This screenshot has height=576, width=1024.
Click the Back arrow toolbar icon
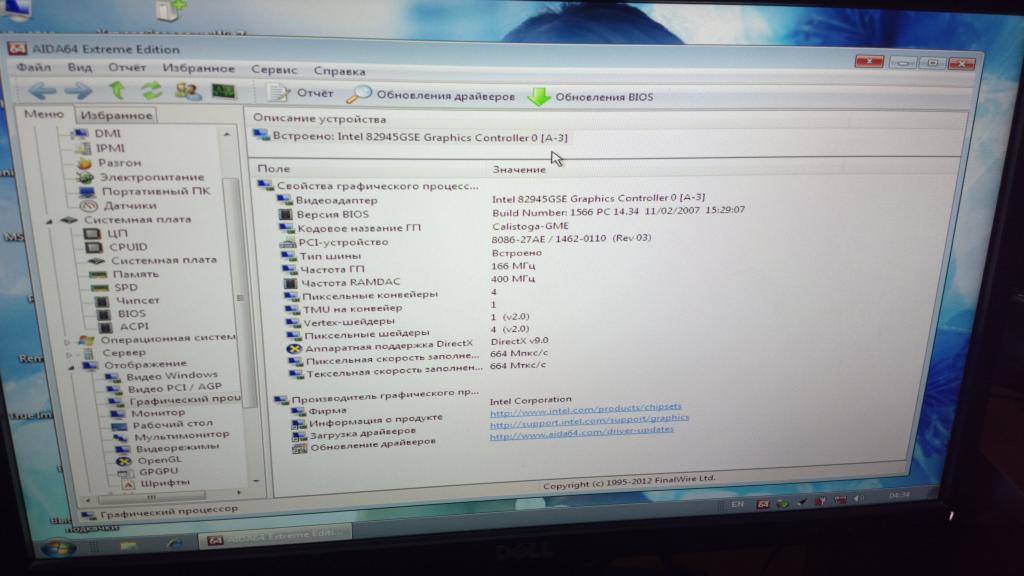pyautogui.click(x=41, y=91)
